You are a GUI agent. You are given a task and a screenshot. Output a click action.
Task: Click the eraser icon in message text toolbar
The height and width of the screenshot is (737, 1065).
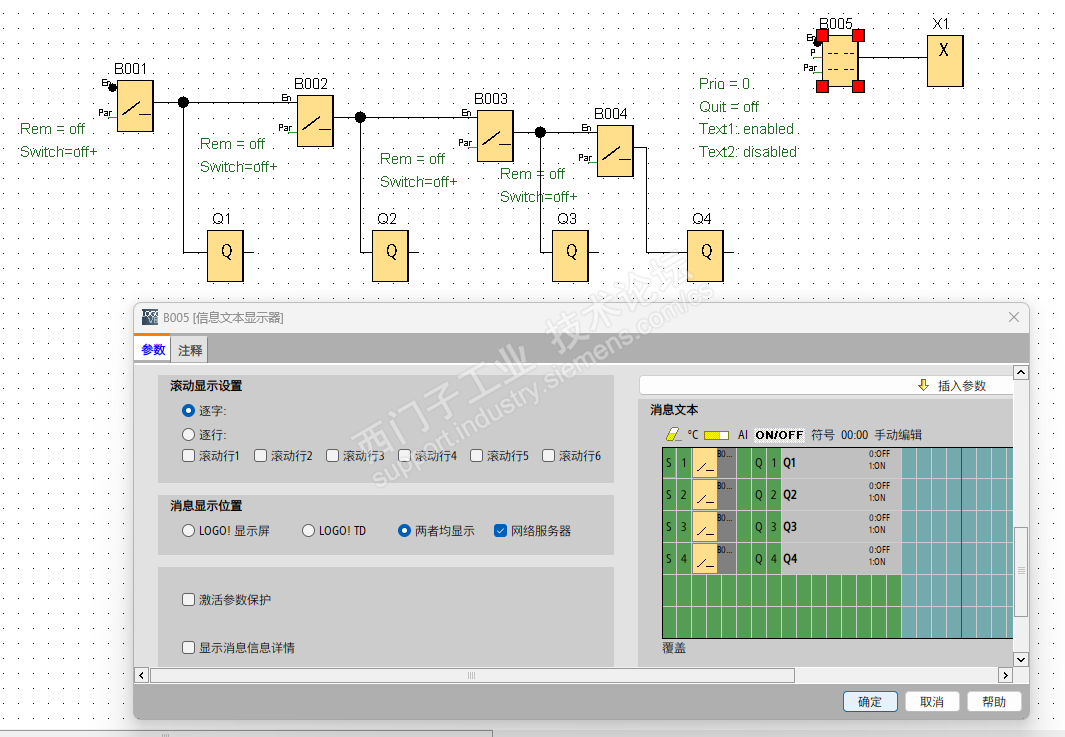coord(672,434)
